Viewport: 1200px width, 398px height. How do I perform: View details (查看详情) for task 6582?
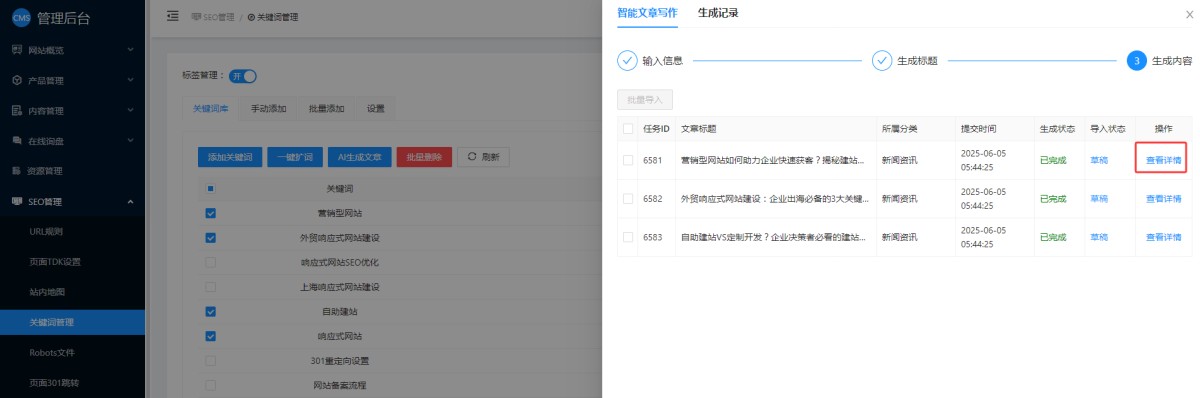click(x=1163, y=198)
